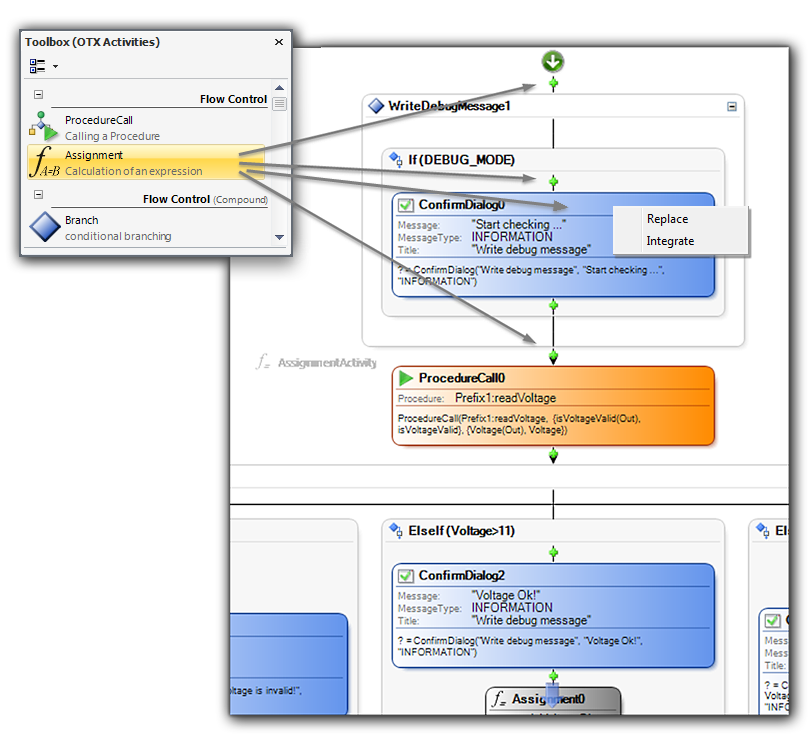The image size is (810, 736).
Task: Select the ProcedureCall0 activity block
Action: pos(553,405)
